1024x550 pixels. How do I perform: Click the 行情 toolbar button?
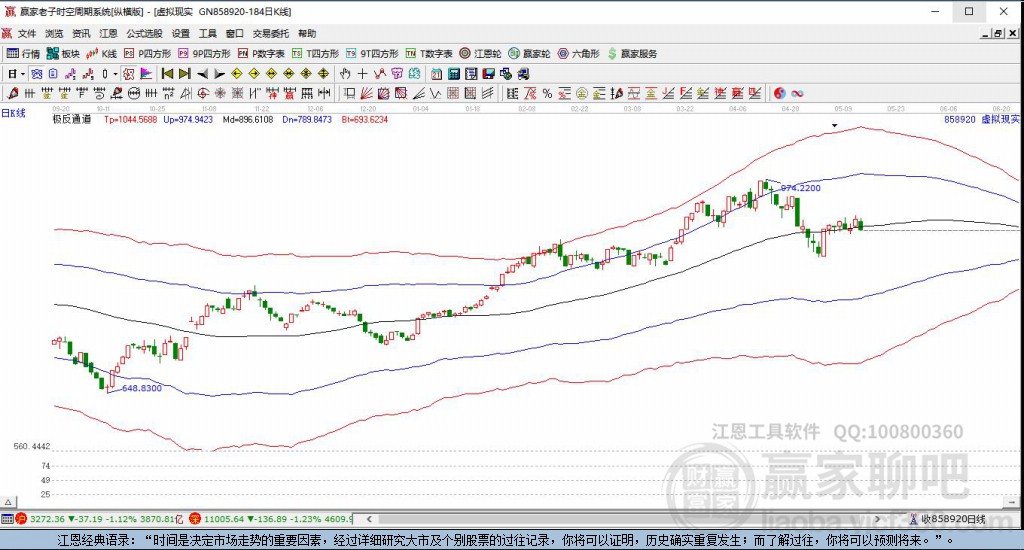tap(24, 54)
